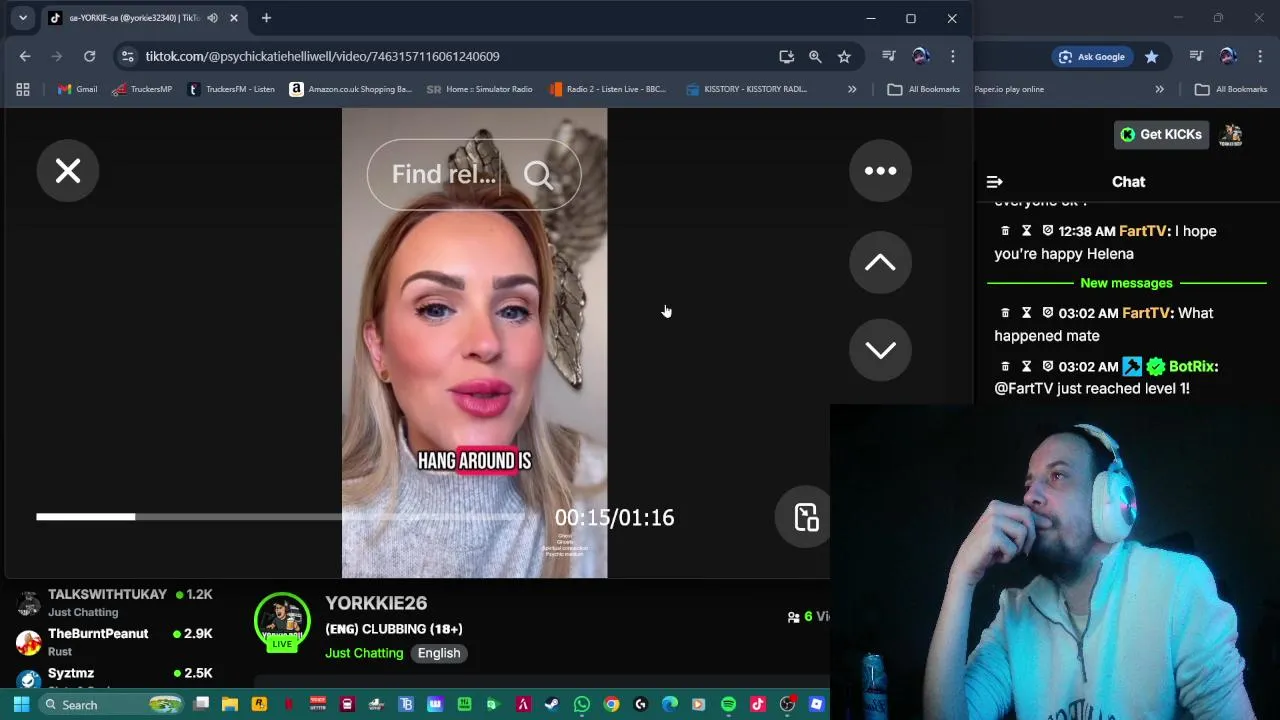The width and height of the screenshot is (1280, 720).
Task: View site information icon in the address bar
Action: (127, 56)
